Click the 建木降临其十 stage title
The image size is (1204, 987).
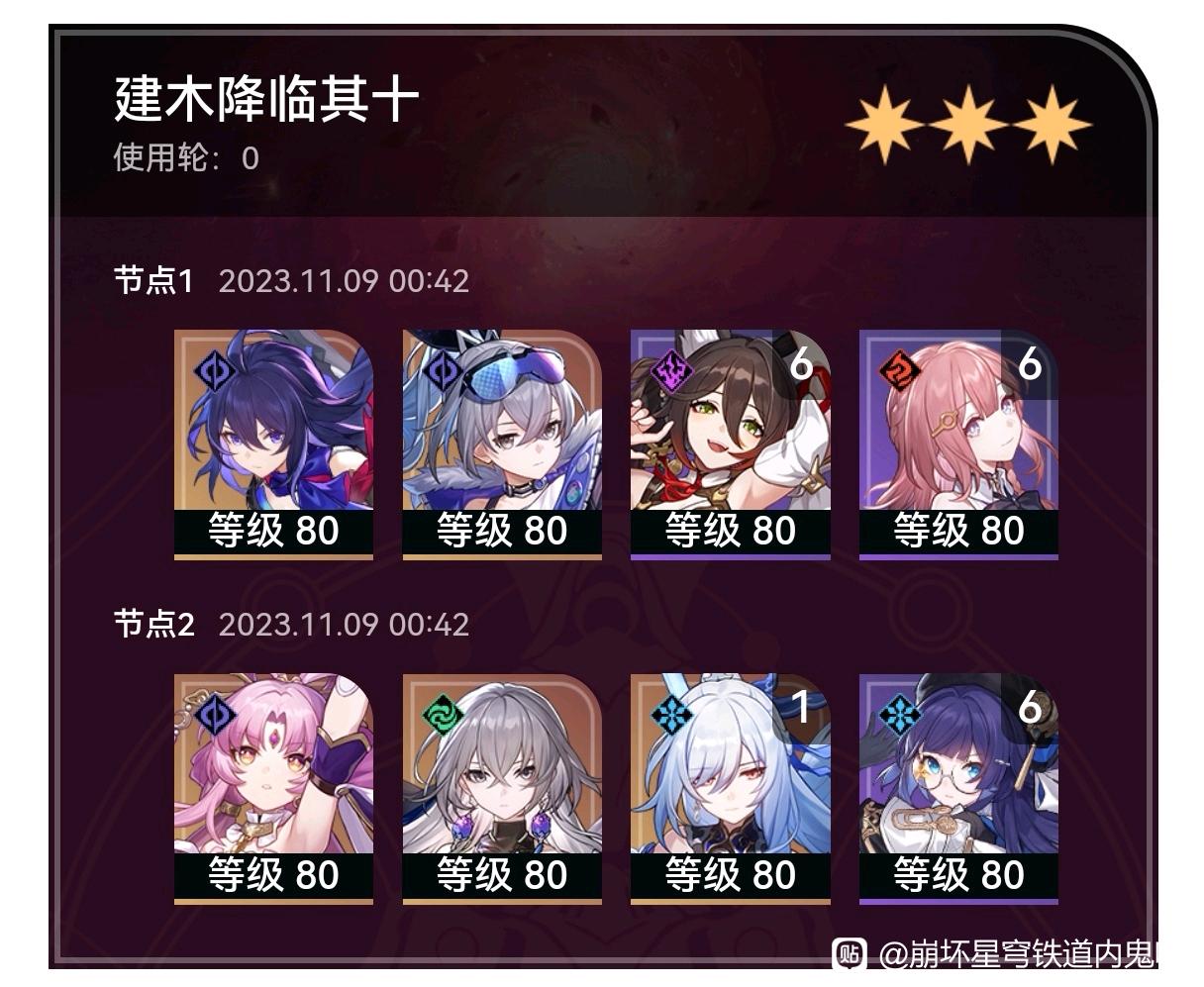coord(266,99)
